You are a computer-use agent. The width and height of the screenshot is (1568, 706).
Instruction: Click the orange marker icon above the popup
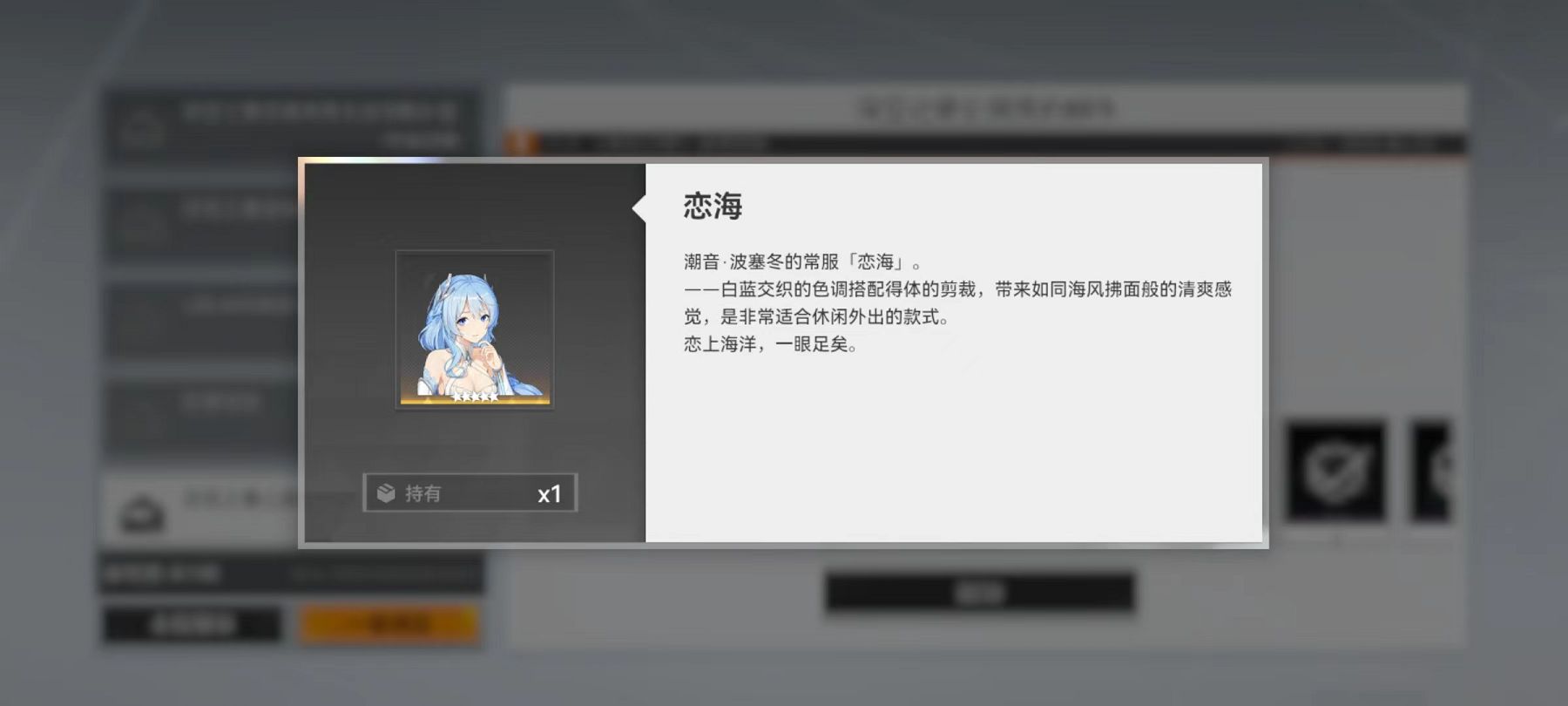pyautogui.click(x=521, y=142)
